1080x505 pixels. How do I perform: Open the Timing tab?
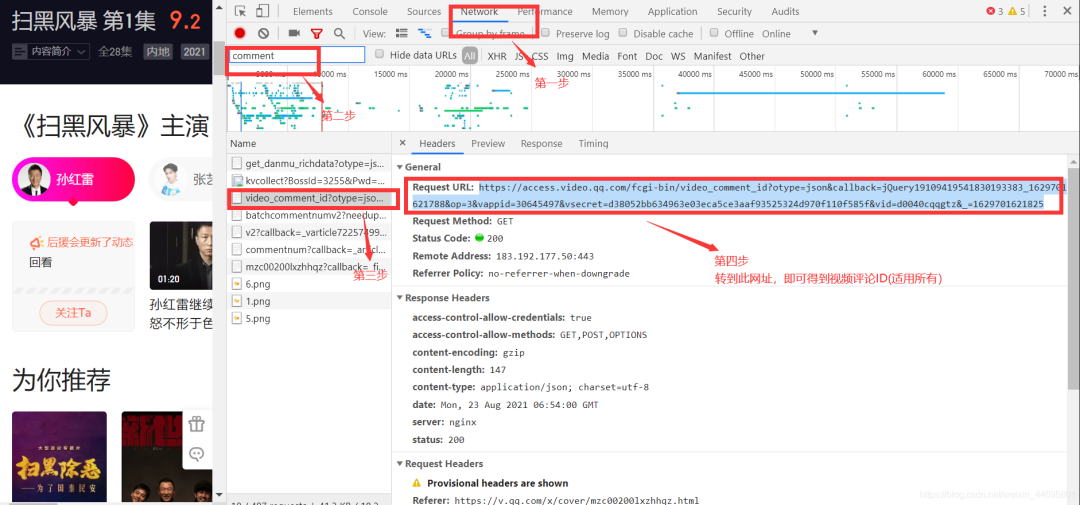click(x=594, y=143)
